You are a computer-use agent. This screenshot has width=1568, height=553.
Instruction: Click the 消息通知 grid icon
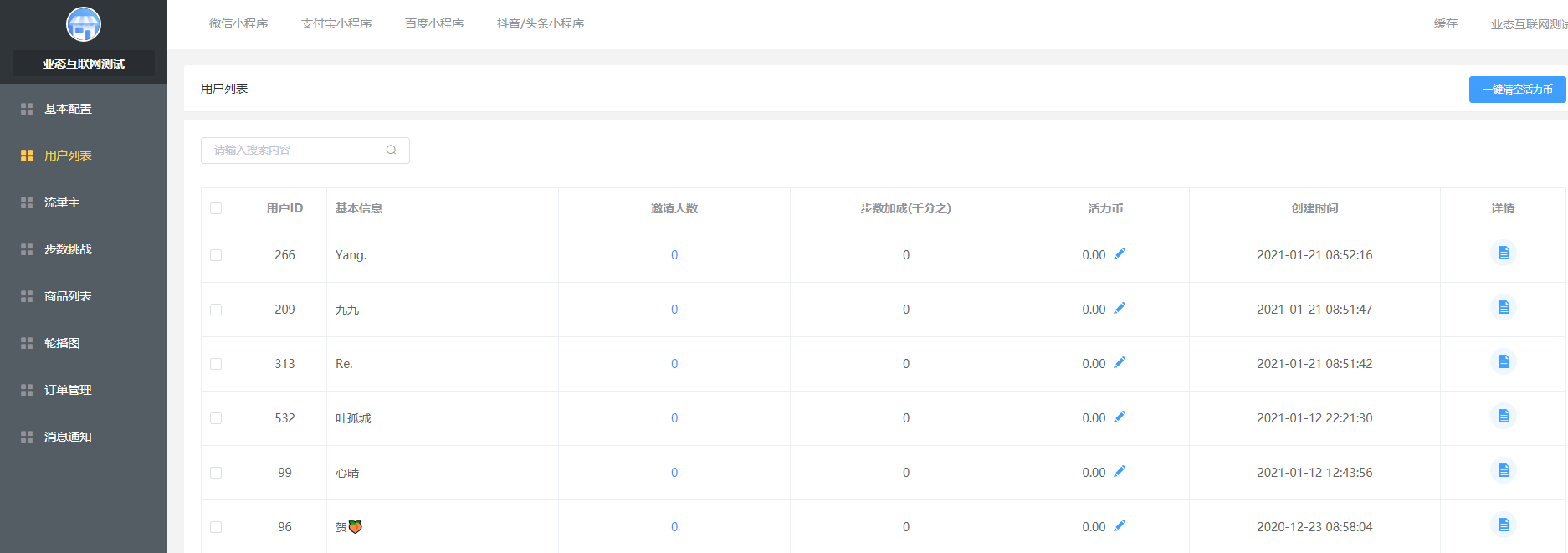click(x=27, y=437)
